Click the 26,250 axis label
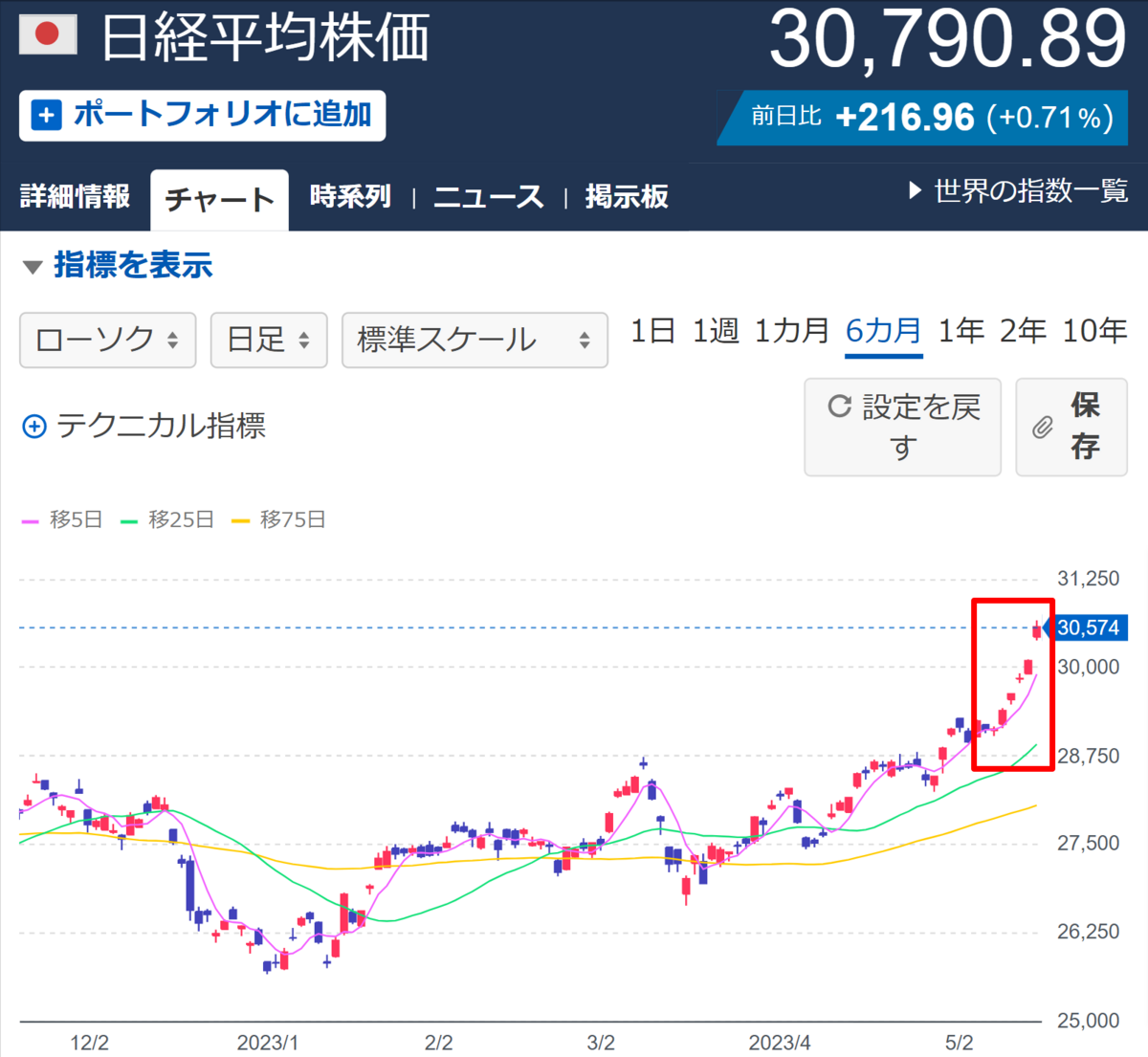Viewport: 1148px width, 1057px height. point(1088,932)
